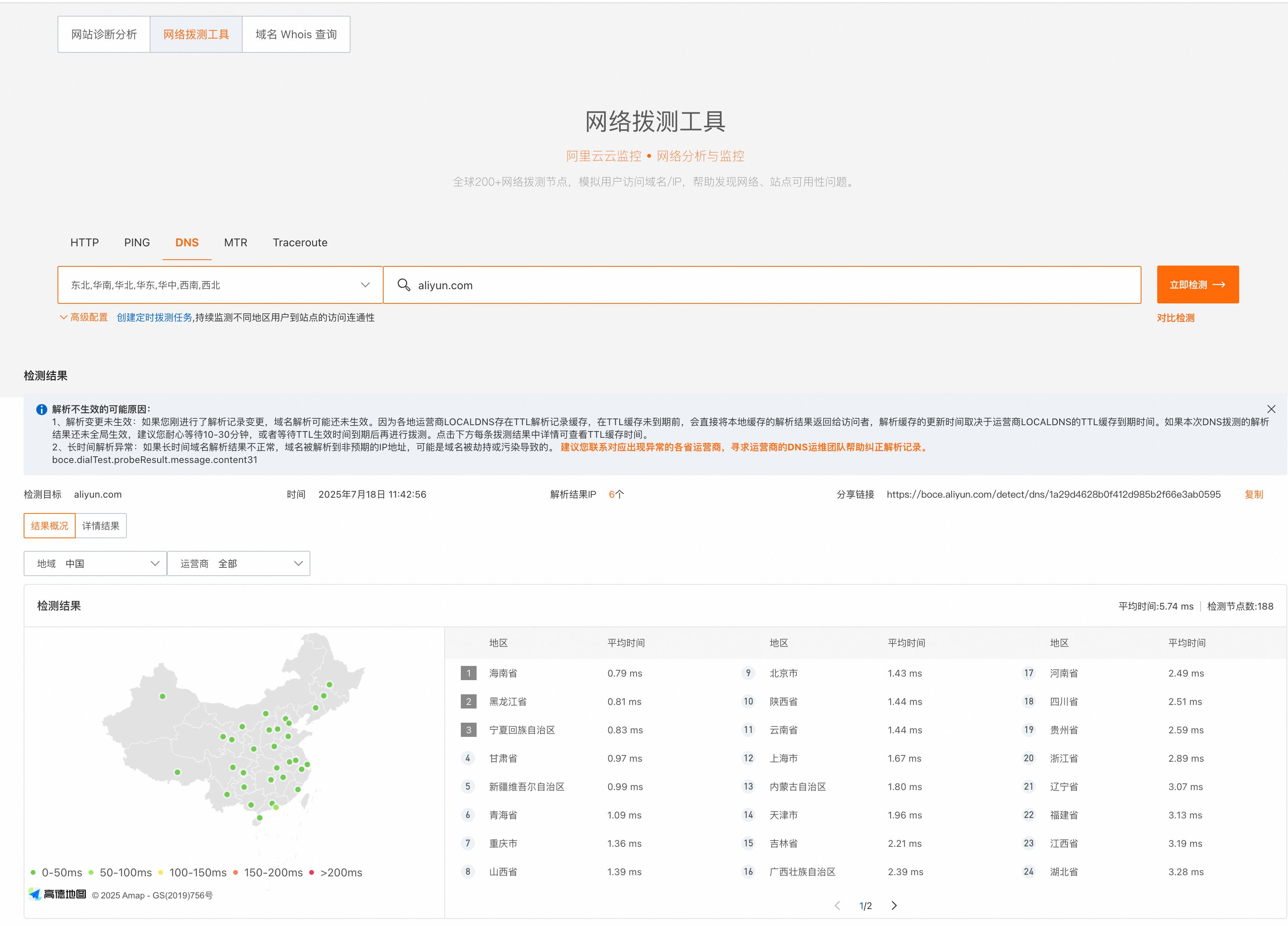Click the share link URL text

(x=1054, y=494)
